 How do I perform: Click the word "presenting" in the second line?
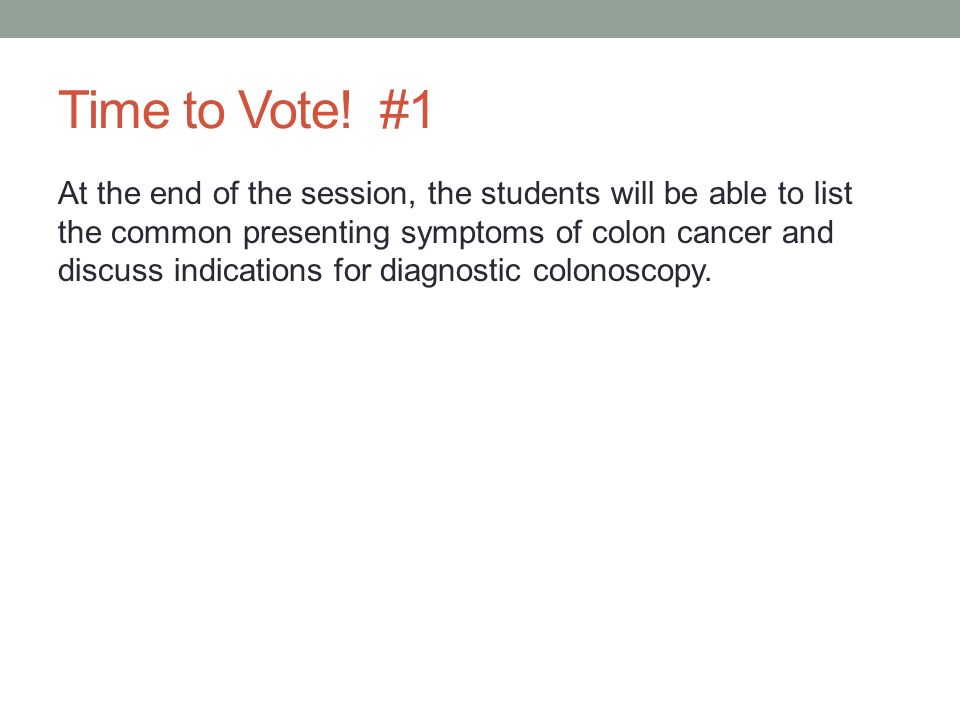(316, 234)
